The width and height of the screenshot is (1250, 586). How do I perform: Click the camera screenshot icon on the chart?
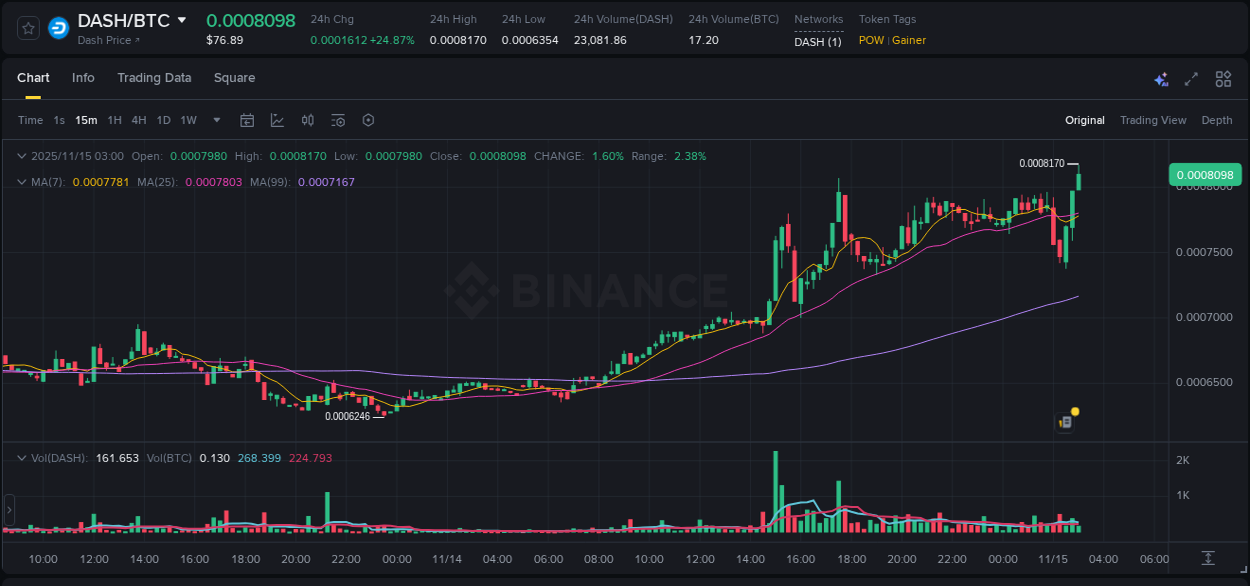pyautogui.click(x=1063, y=421)
